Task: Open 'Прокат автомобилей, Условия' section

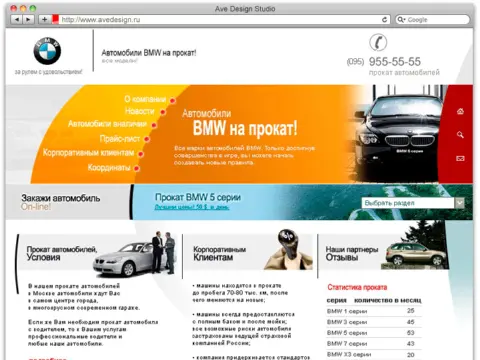Action: click(62, 253)
